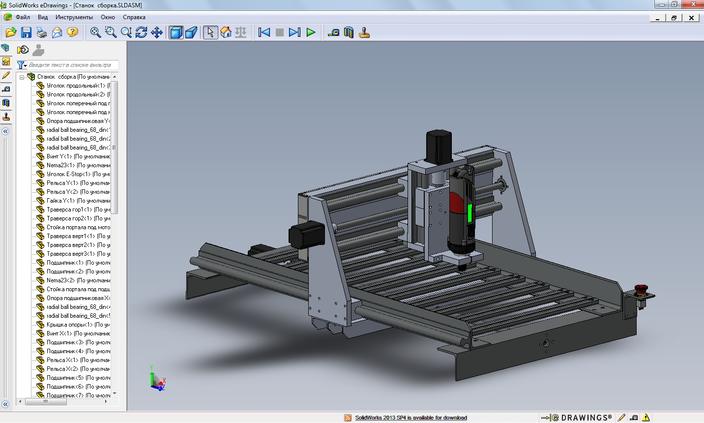Open the Measure sidebar tab

pos(6,89)
